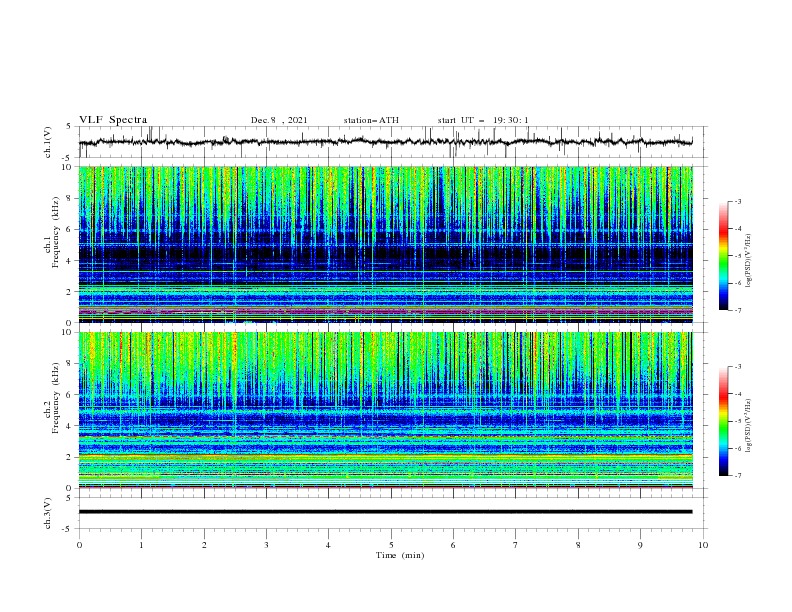Click the "2" kHz tick on ch.2 spectrogram
Viewport: 792px width, 612px height.
tap(69, 457)
